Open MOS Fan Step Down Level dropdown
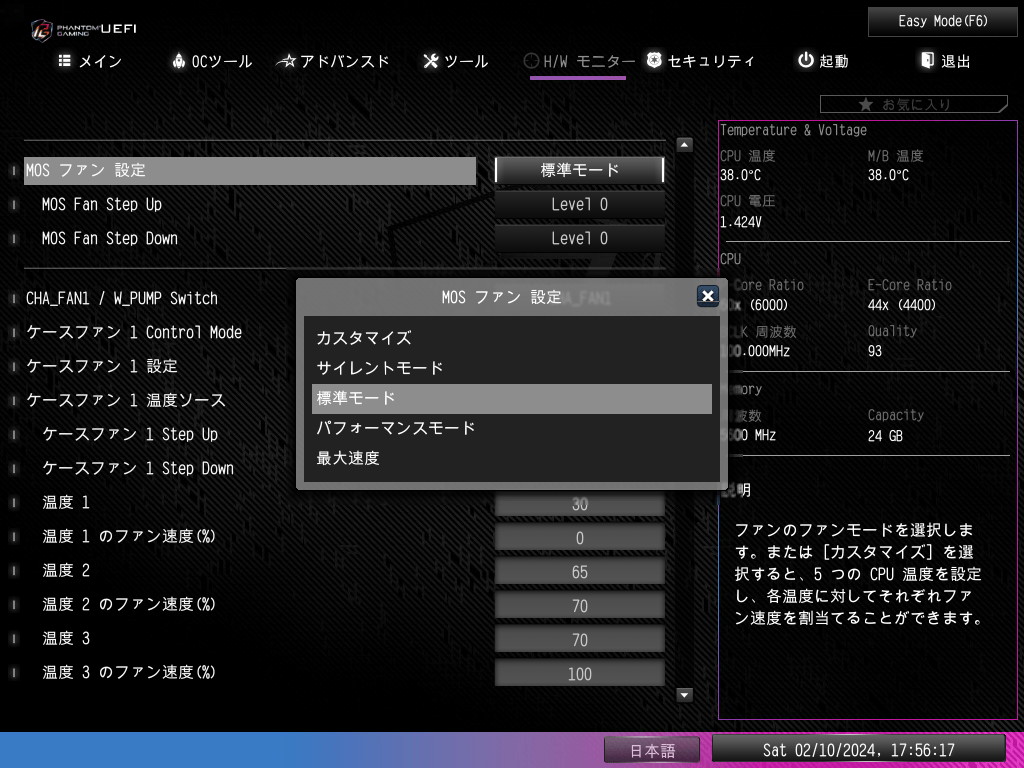The width and height of the screenshot is (1024, 768). (x=580, y=239)
